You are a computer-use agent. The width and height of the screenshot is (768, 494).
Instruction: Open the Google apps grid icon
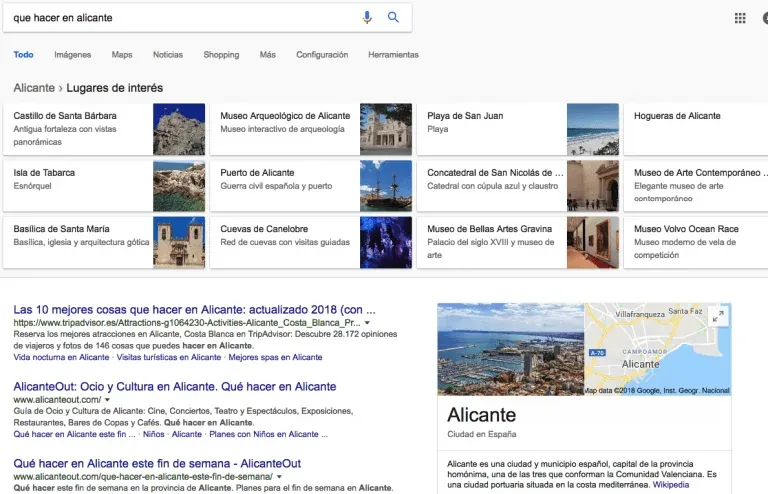[x=740, y=18]
